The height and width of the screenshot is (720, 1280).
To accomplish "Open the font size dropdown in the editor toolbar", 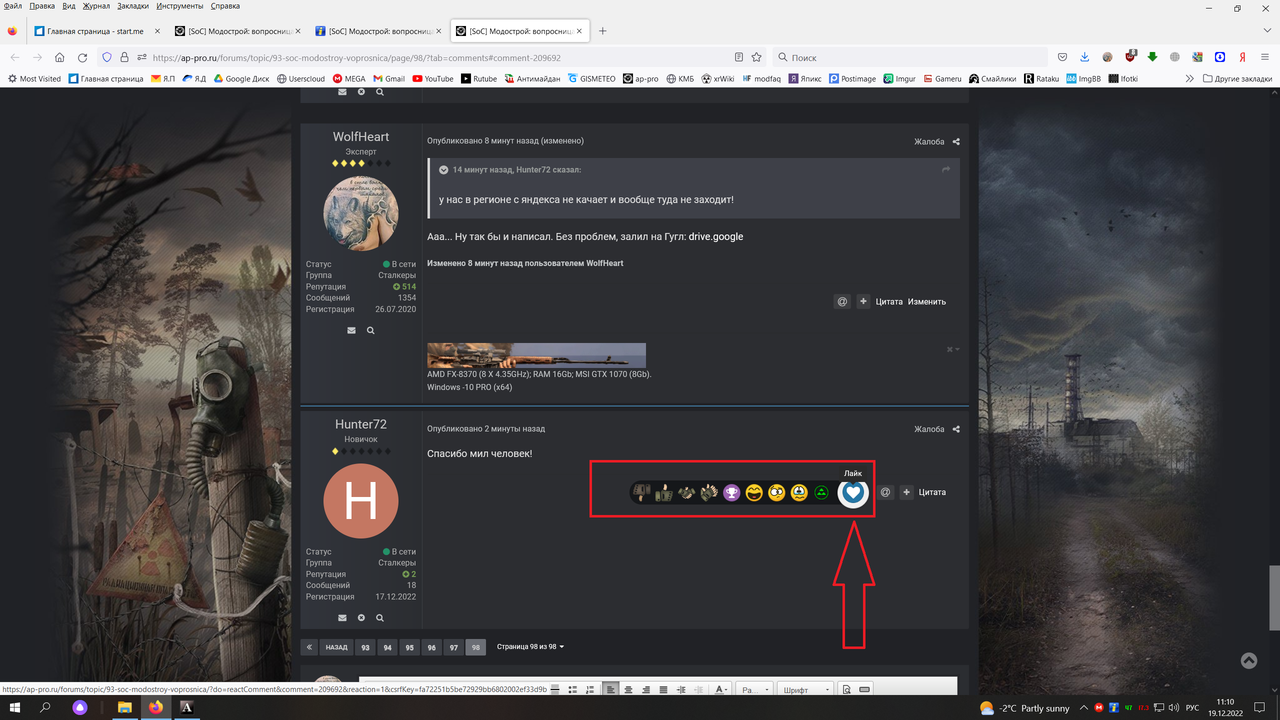I will (x=753, y=689).
